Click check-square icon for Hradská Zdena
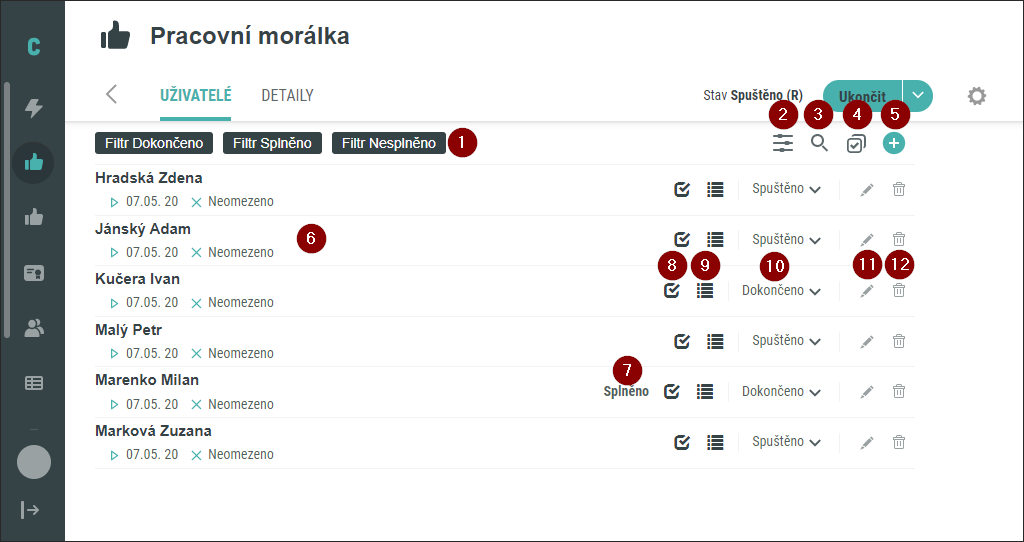 682,189
